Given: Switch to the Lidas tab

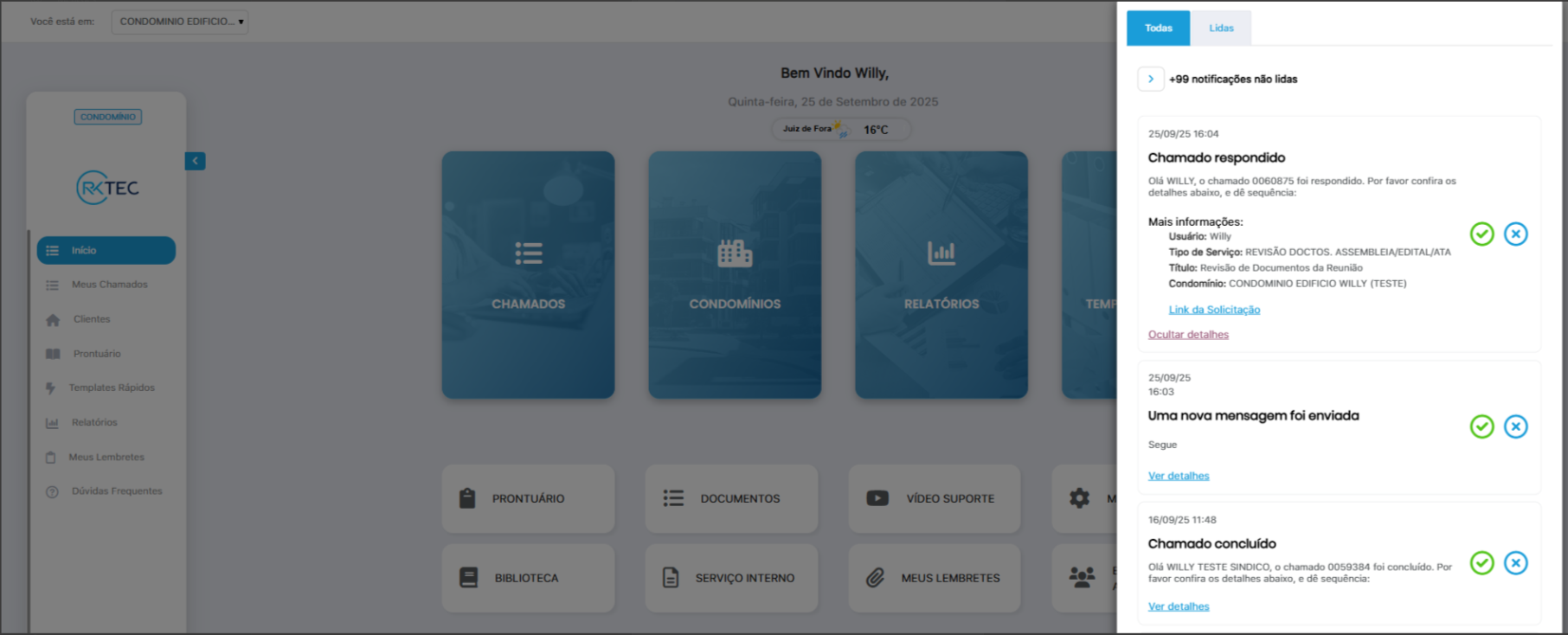Looking at the screenshot, I should pos(1220,29).
